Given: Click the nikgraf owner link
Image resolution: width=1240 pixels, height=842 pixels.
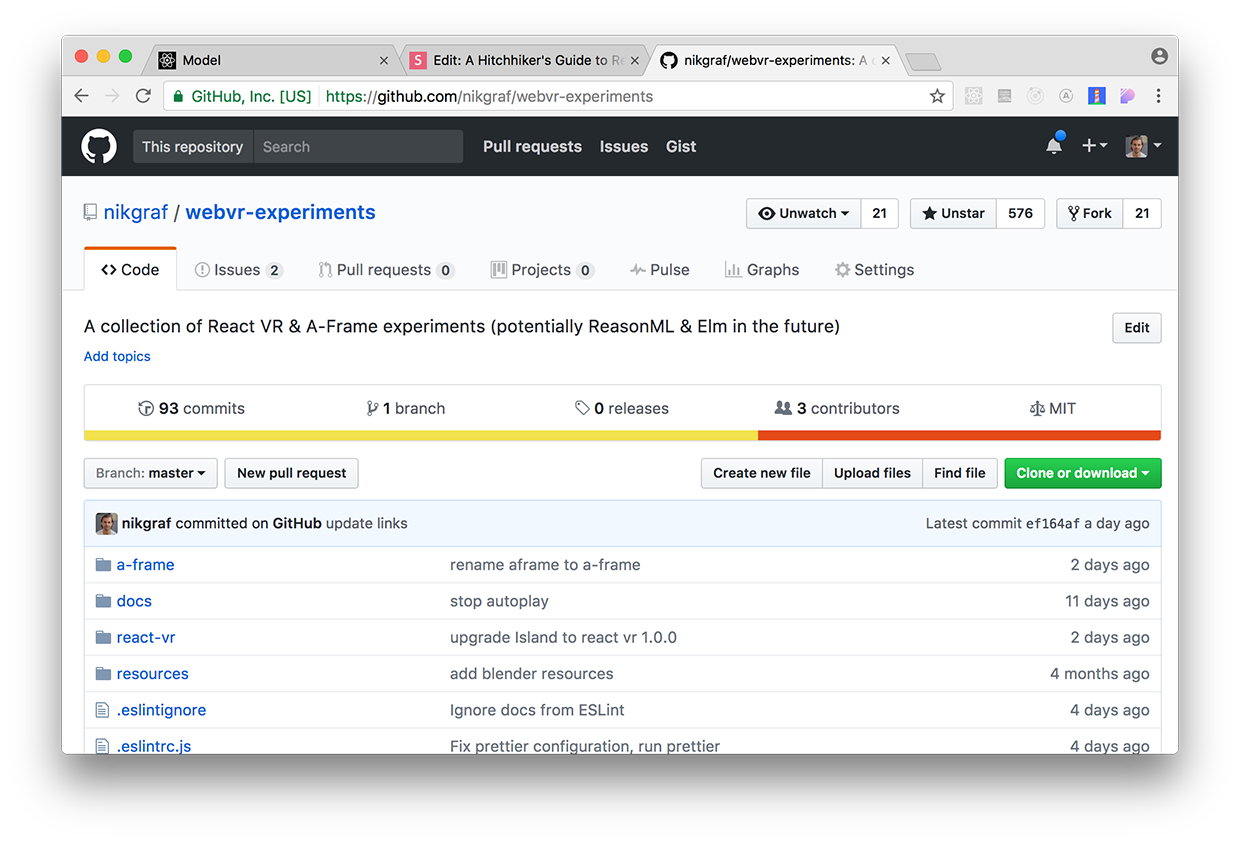Looking at the screenshot, I should (136, 212).
